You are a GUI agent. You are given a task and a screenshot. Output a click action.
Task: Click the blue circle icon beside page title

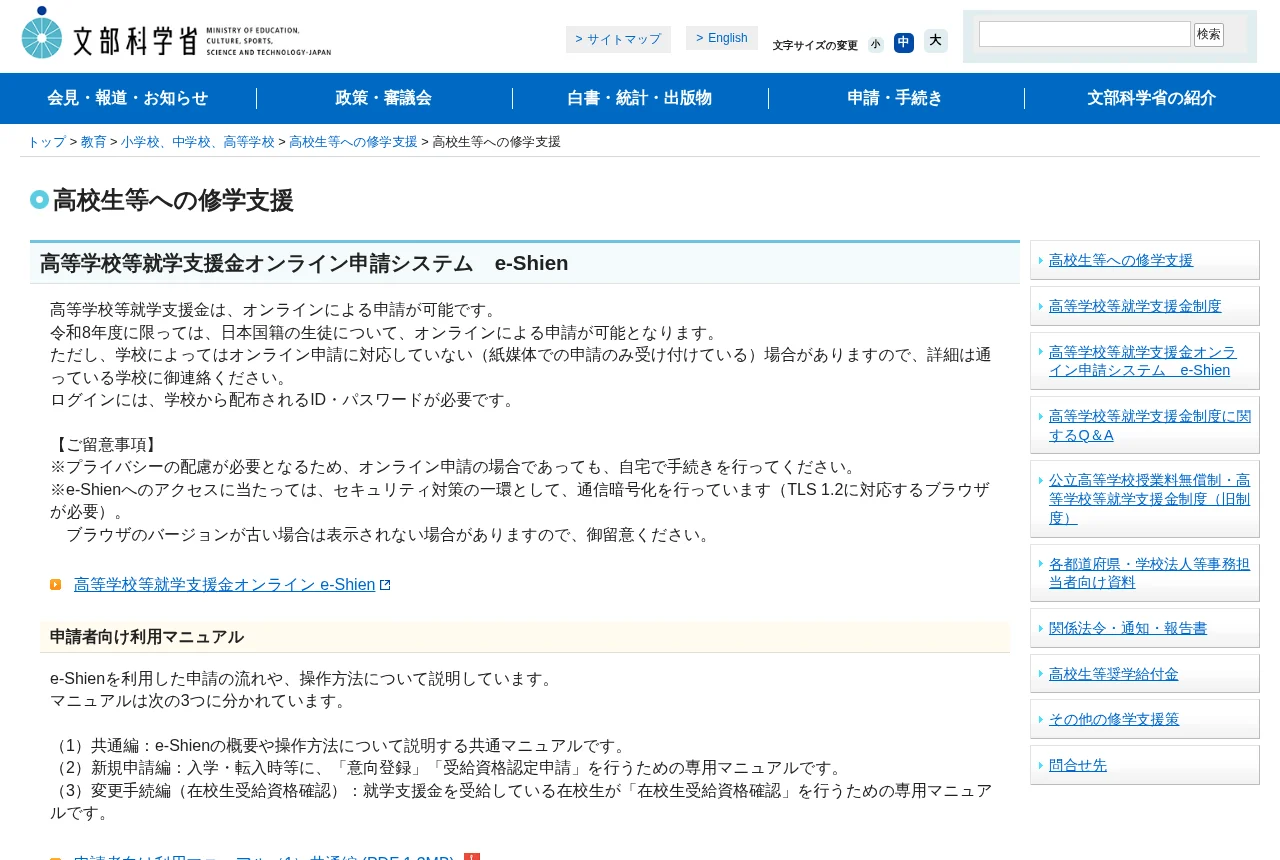click(x=39, y=199)
